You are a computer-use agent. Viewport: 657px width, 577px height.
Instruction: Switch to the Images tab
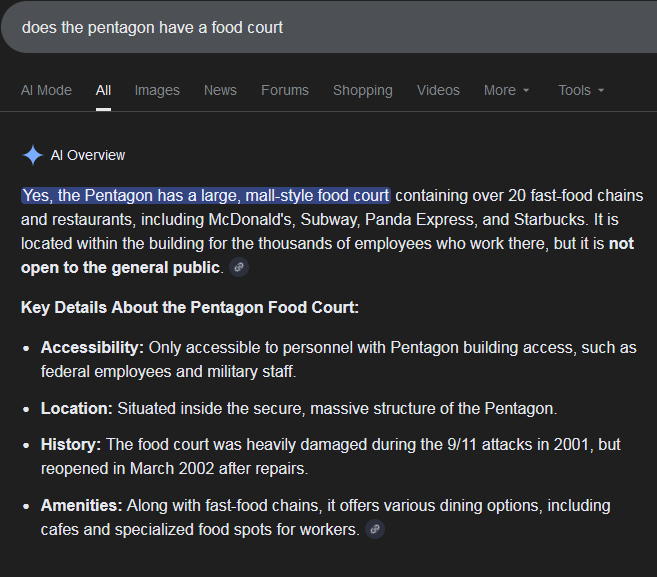(x=157, y=91)
